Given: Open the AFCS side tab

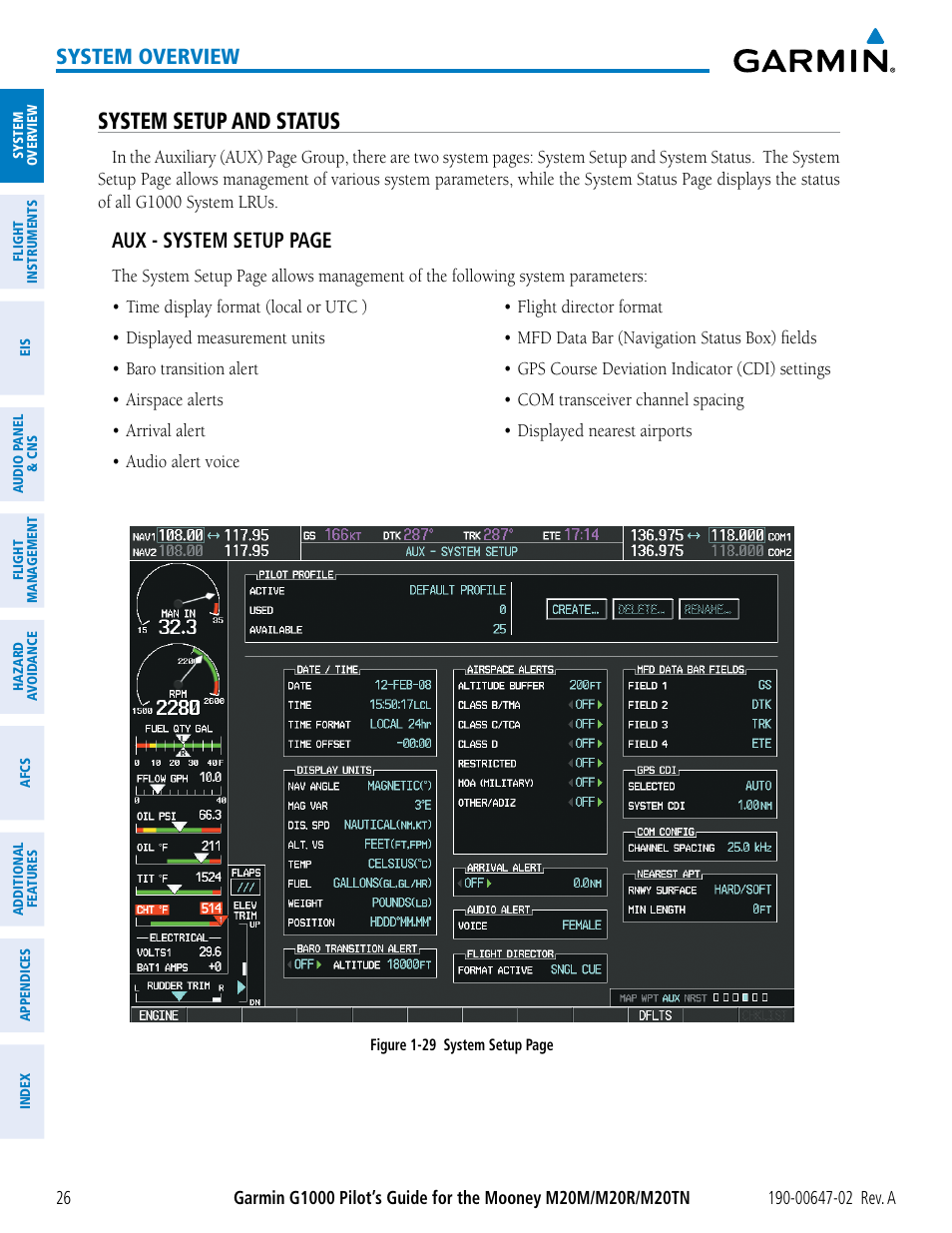Looking at the screenshot, I should 22,773.
